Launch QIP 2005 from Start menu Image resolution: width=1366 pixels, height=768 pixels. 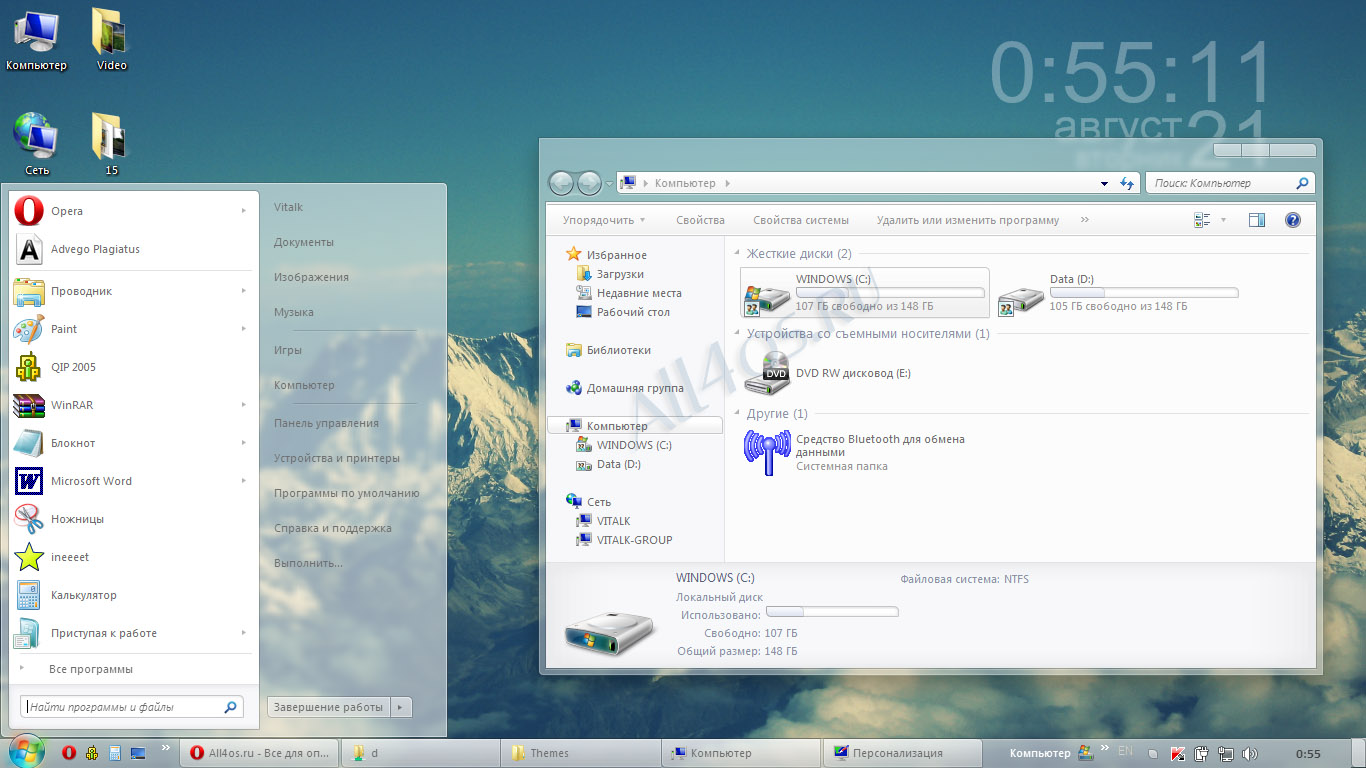[131, 367]
